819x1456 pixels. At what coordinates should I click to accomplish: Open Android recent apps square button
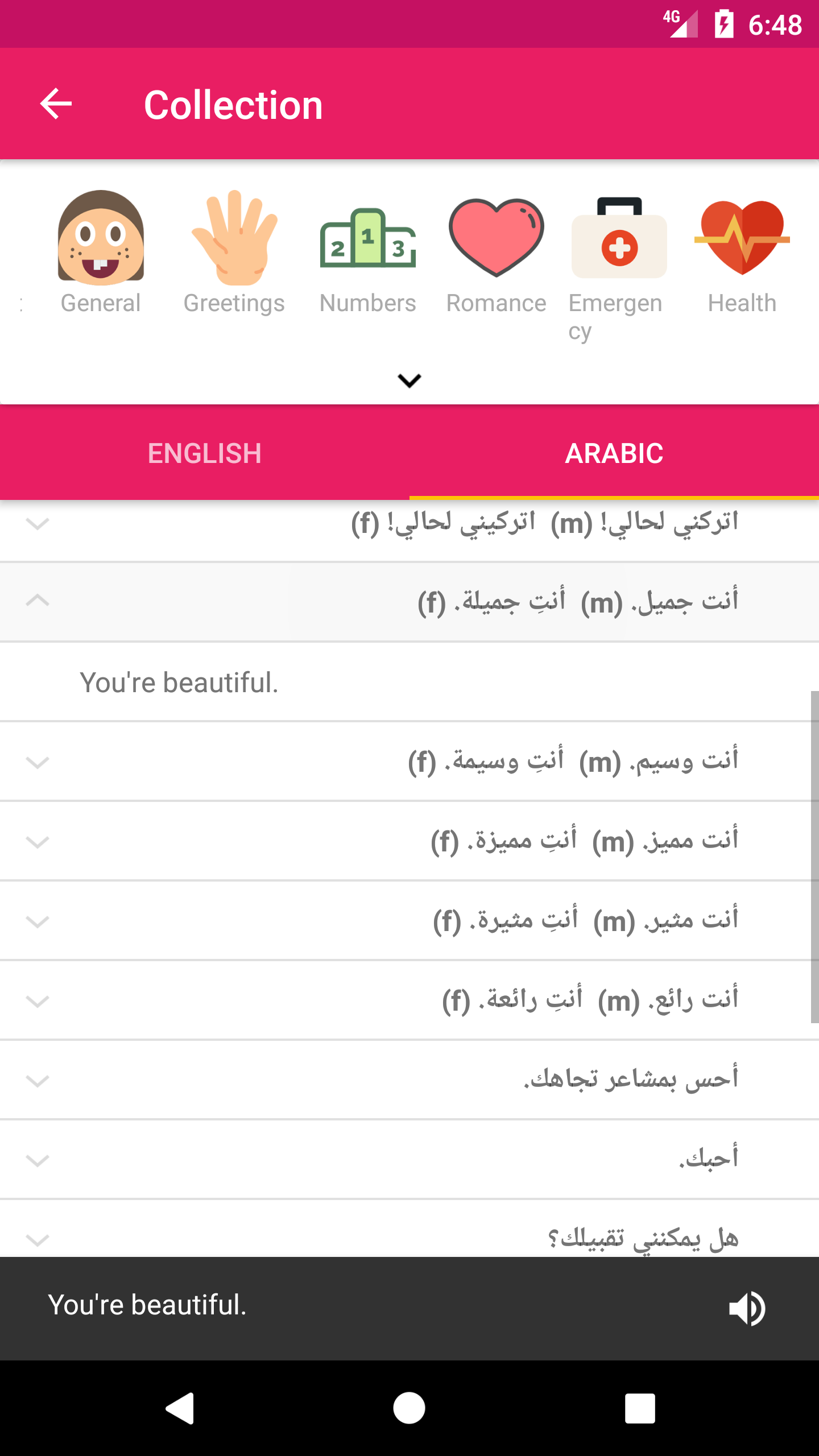640,1408
